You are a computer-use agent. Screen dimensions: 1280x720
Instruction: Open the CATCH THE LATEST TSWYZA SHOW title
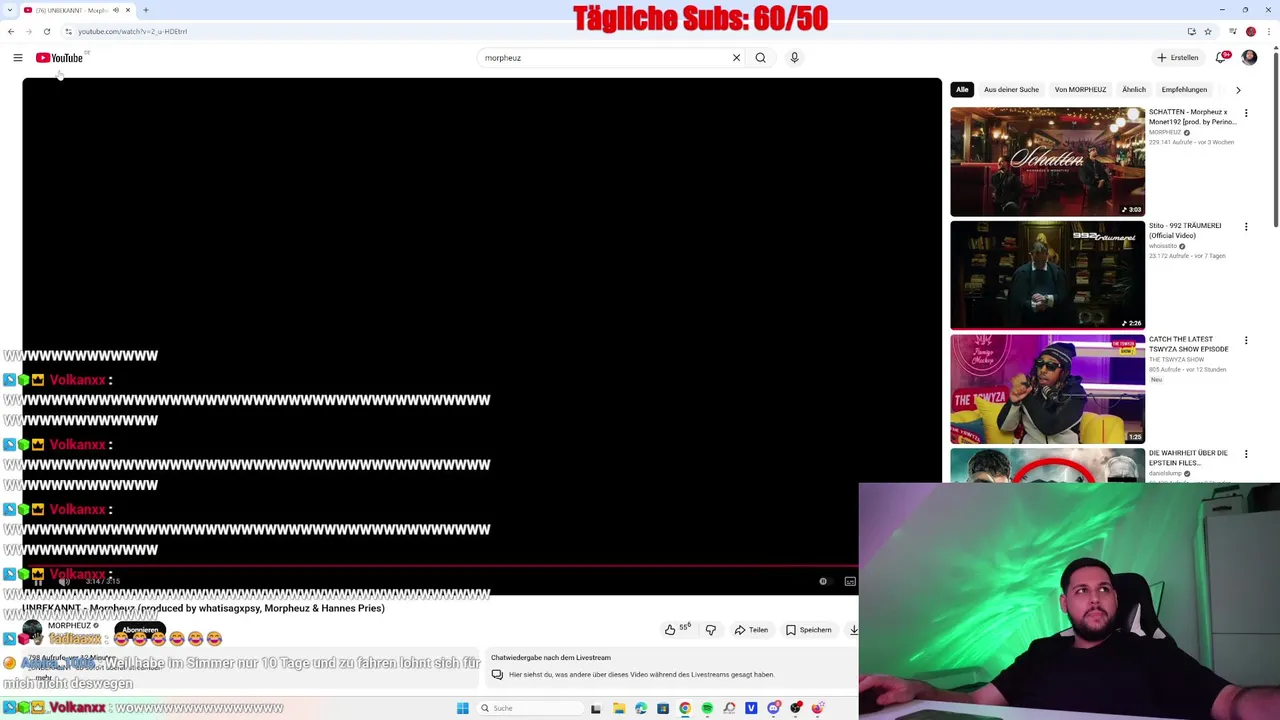point(1189,344)
